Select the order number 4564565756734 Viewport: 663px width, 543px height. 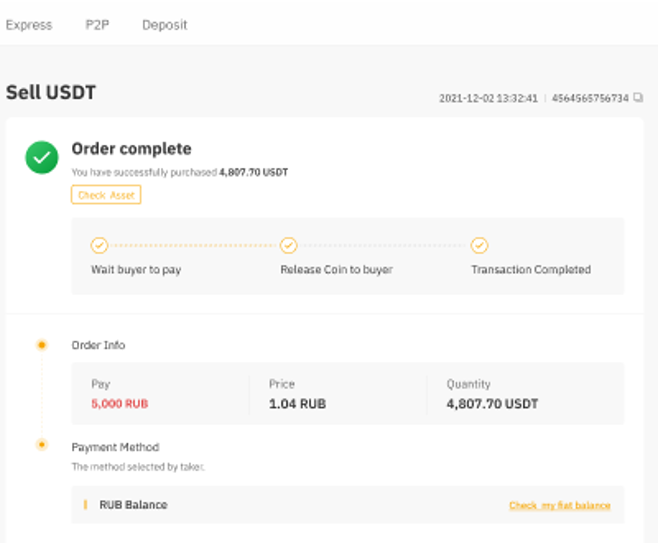pyautogui.click(x=589, y=98)
